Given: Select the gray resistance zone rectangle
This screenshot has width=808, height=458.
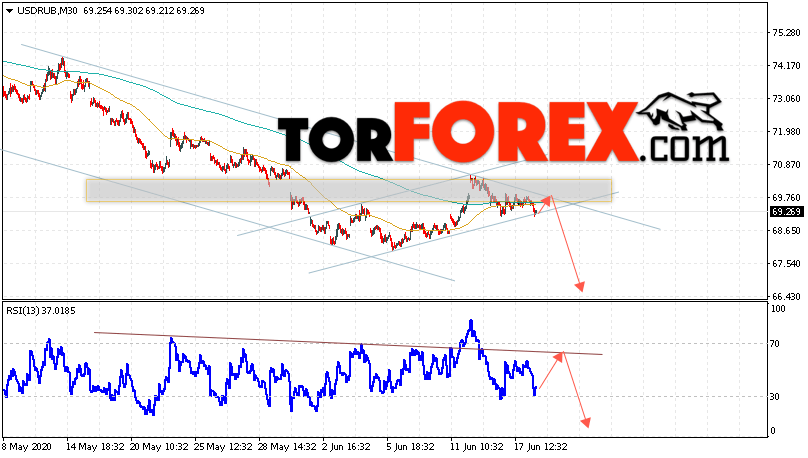Looking at the screenshot, I should pos(349,190).
